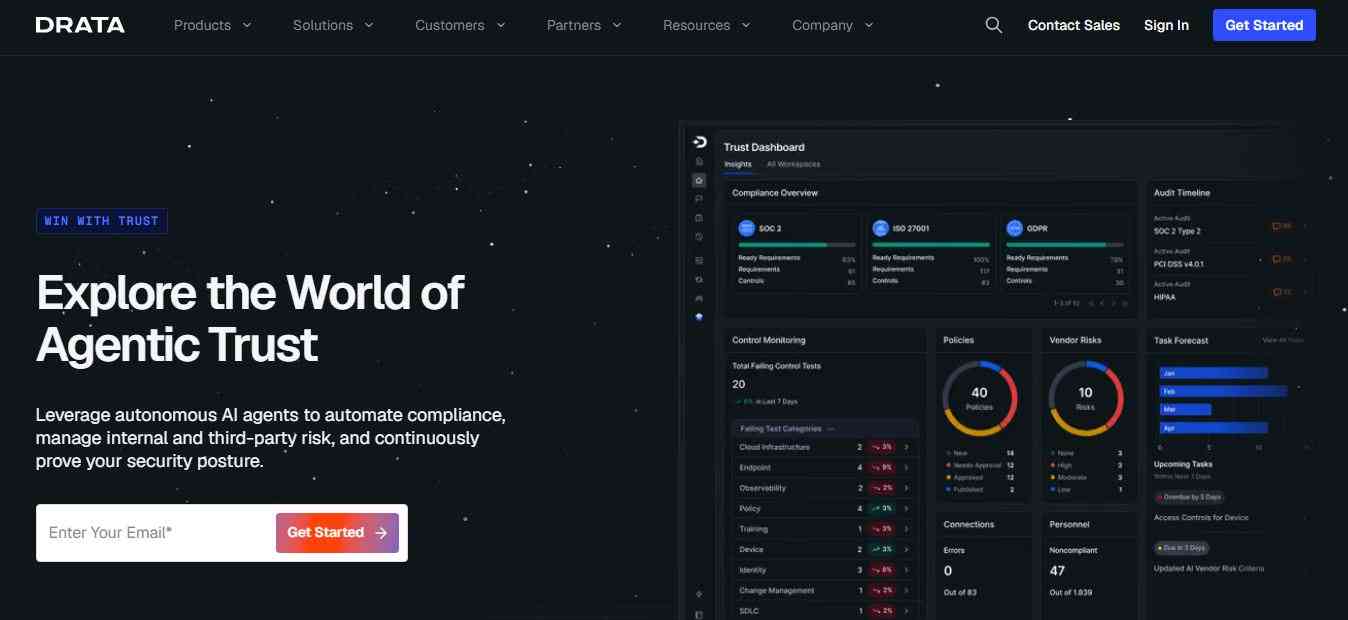Viewport: 1348px width, 620px height.
Task: Click the Vendor Risks donut chart
Action: 1085,398
